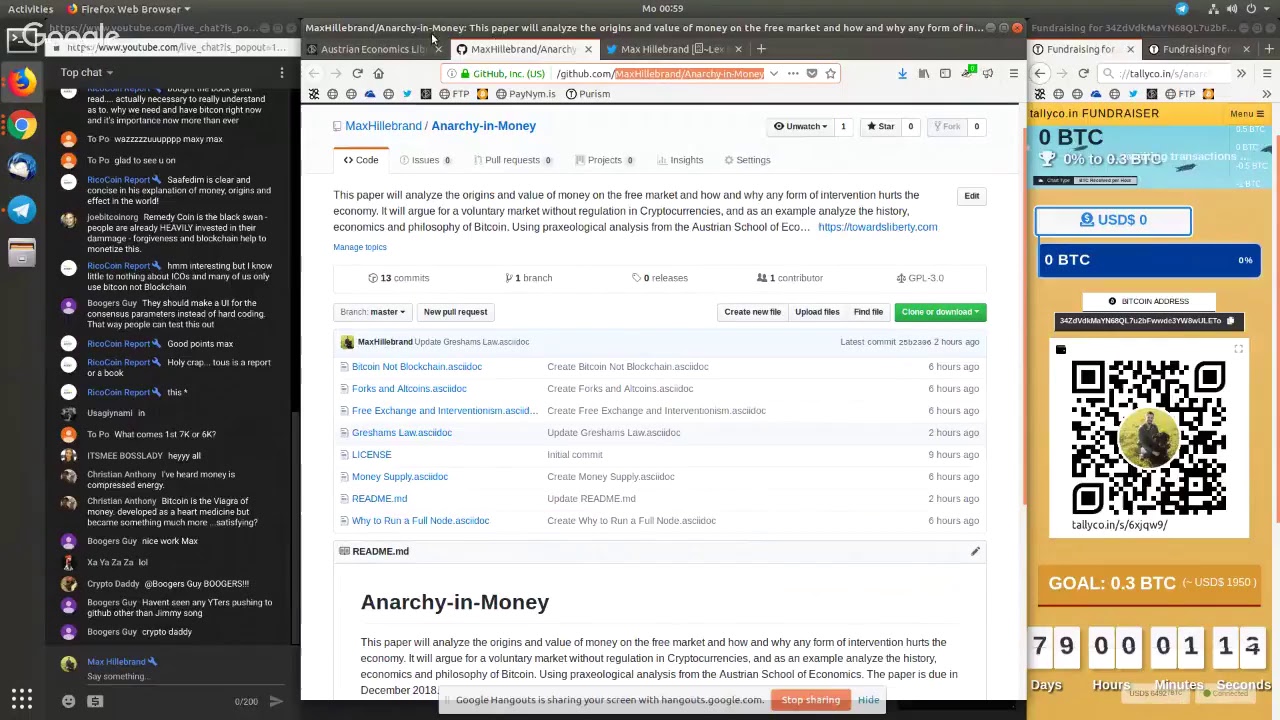This screenshot has width=1280, height=720.
Task: Open Thunderbird from the dock
Action: coord(22,168)
